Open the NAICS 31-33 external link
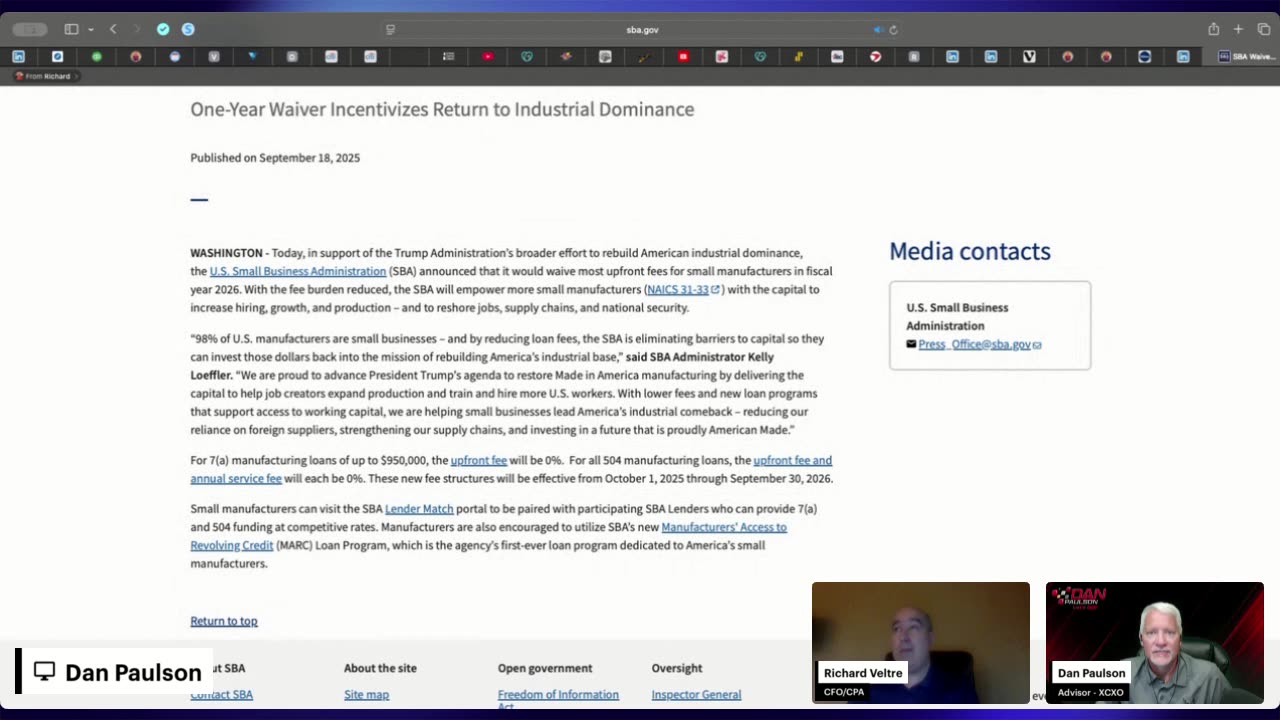The width and height of the screenshot is (1280, 720). point(683,289)
